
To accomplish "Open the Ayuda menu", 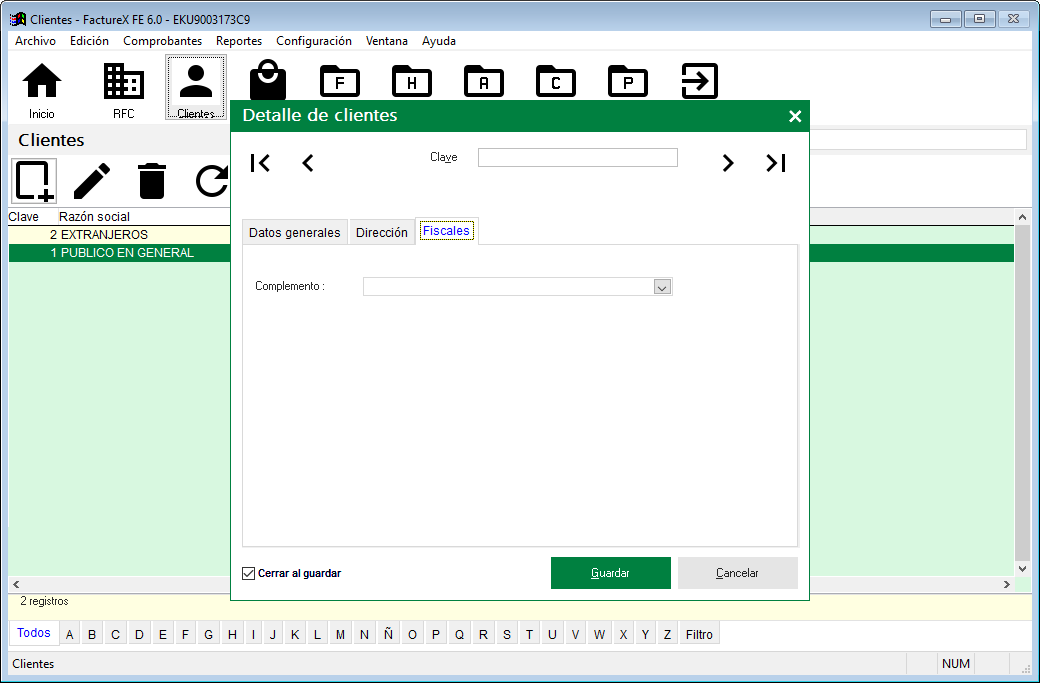I will tap(438, 41).
